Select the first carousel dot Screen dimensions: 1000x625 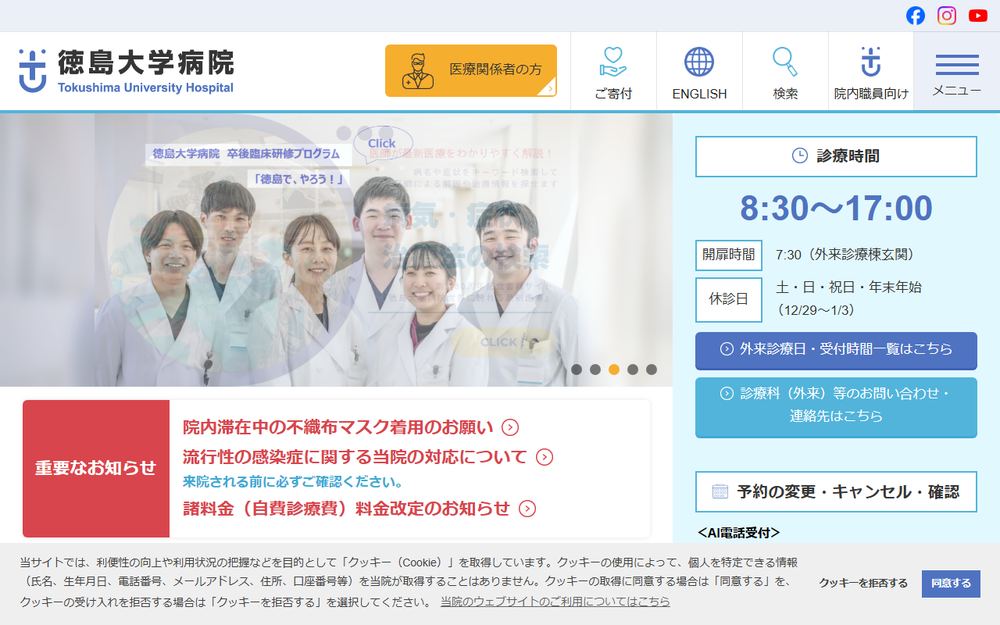[x=577, y=369]
